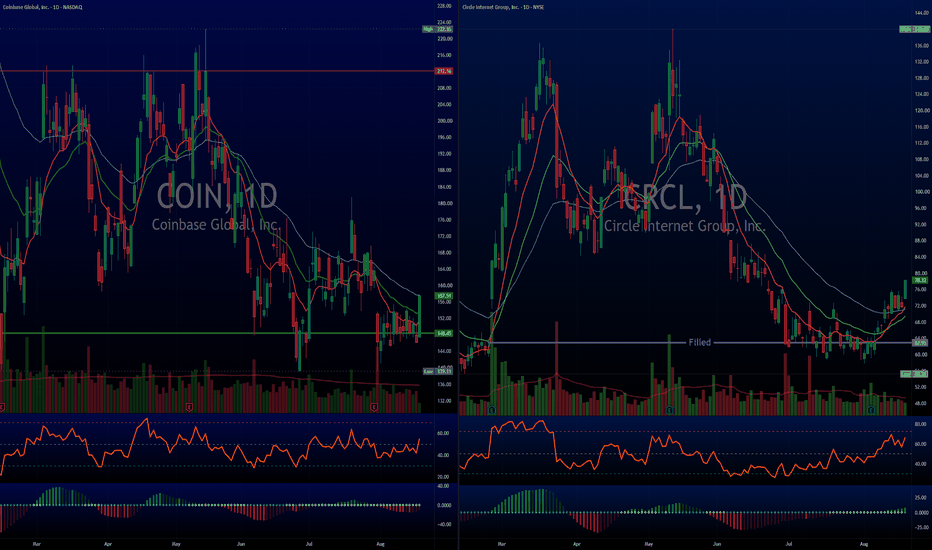
Task: Click 80.00 on the CRCL RSI axis
Action: [x=920, y=424]
